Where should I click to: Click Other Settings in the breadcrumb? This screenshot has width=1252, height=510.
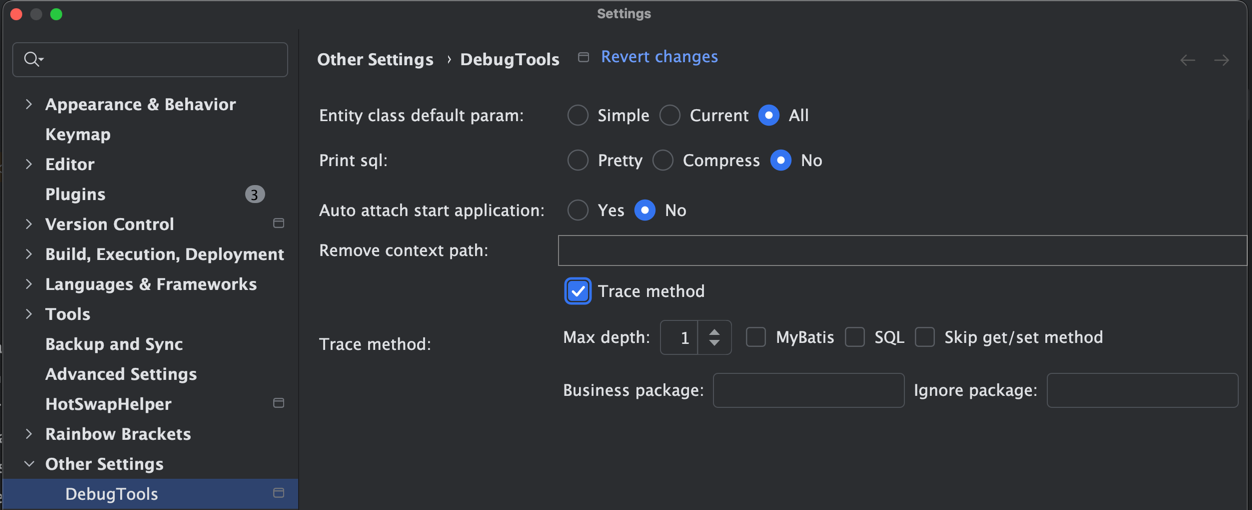click(375, 59)
